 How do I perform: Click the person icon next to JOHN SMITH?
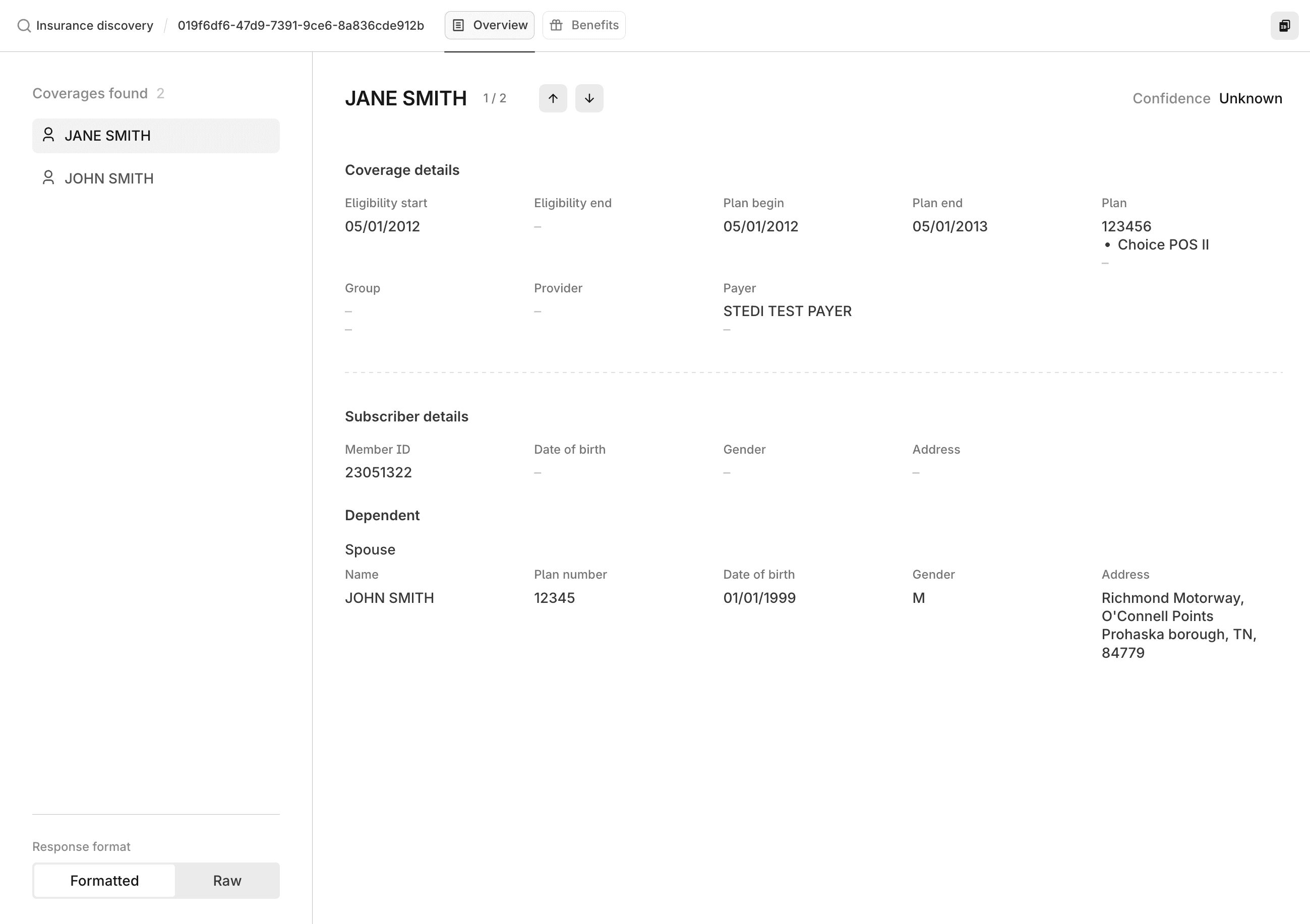click(48, 178)
